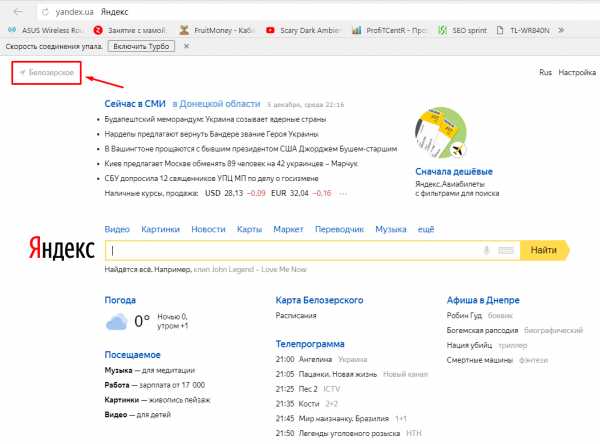This screenshot has width=600, height=444.
Task: Read news about Бандере звание Героя
Action: [x=211, y=134]
